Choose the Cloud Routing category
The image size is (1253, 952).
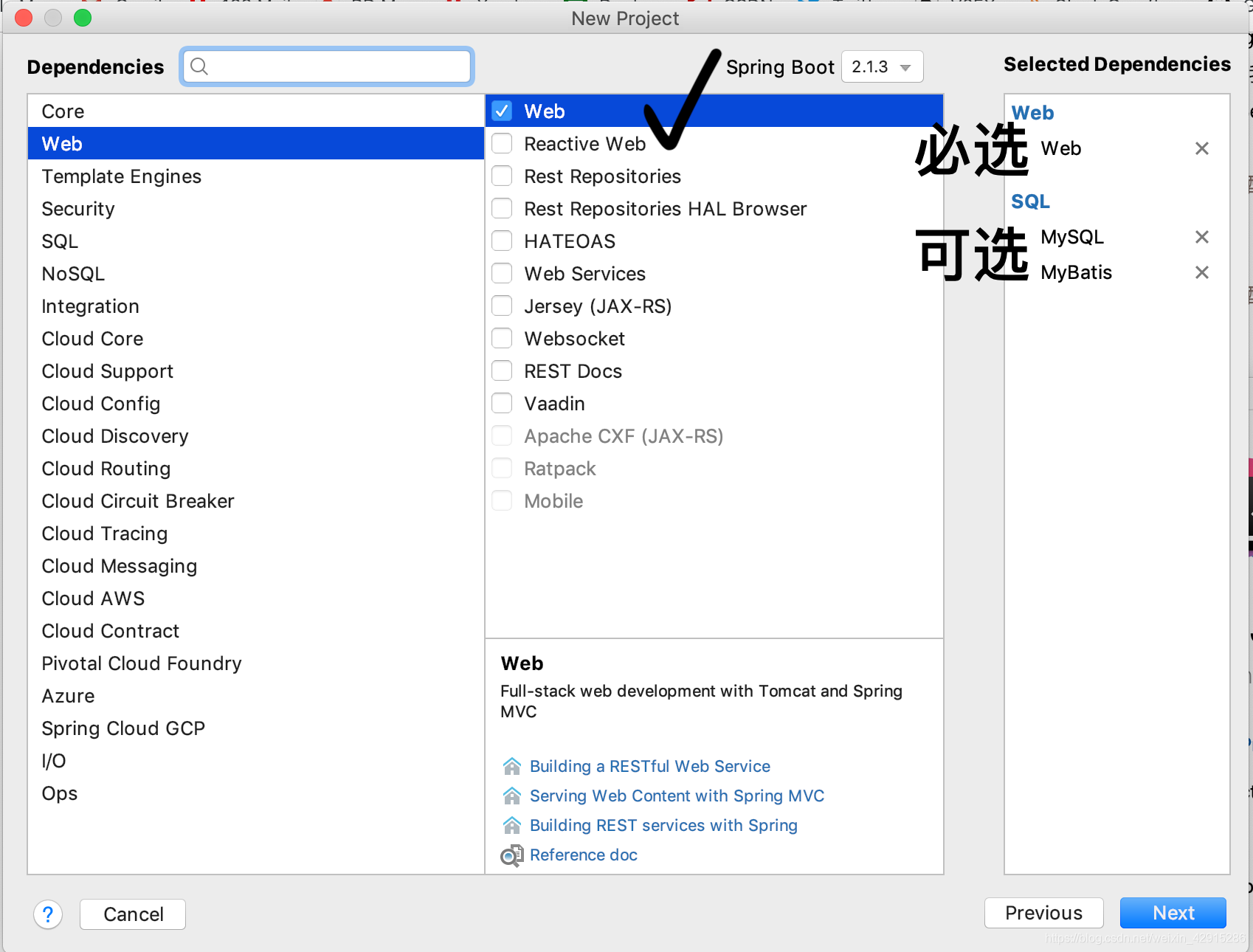pyautogui.click(x=255, y=468)
